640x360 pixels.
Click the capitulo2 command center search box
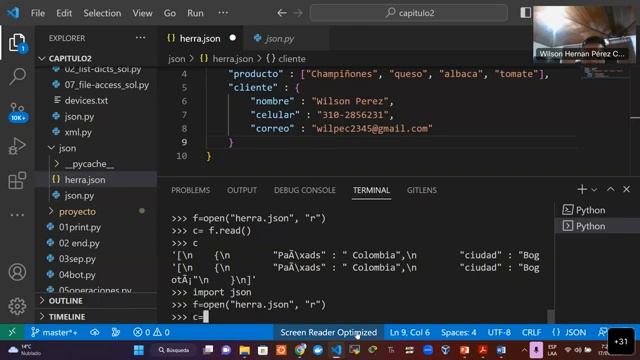pos(409,13)
